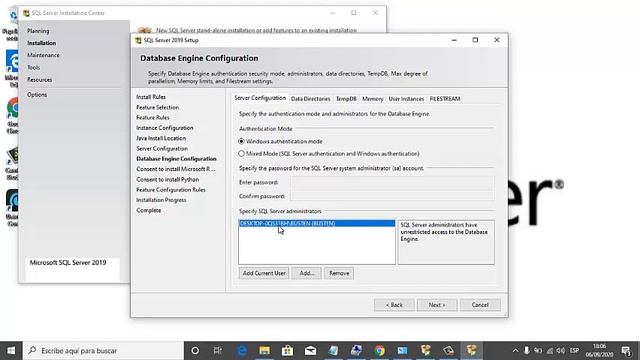Click Install Rules step in setup sidebar

tap(151, 97)
